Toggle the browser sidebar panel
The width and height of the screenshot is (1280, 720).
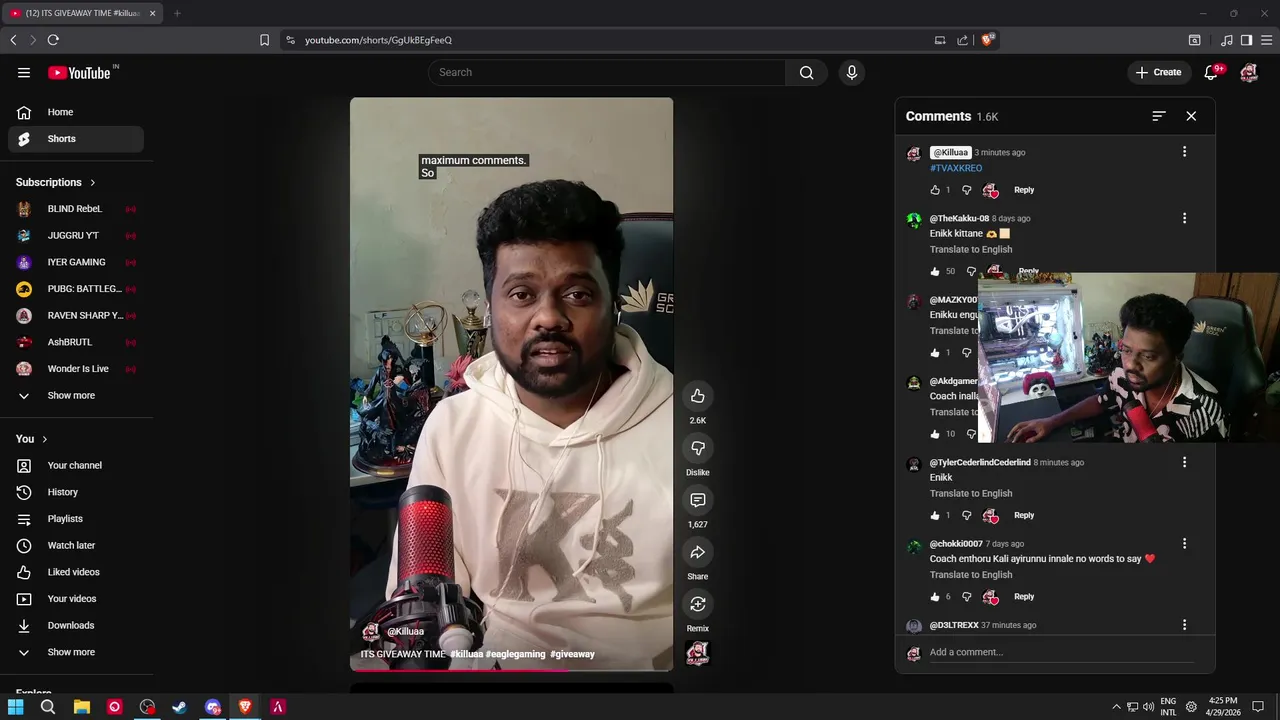[x=1246, y=40]
